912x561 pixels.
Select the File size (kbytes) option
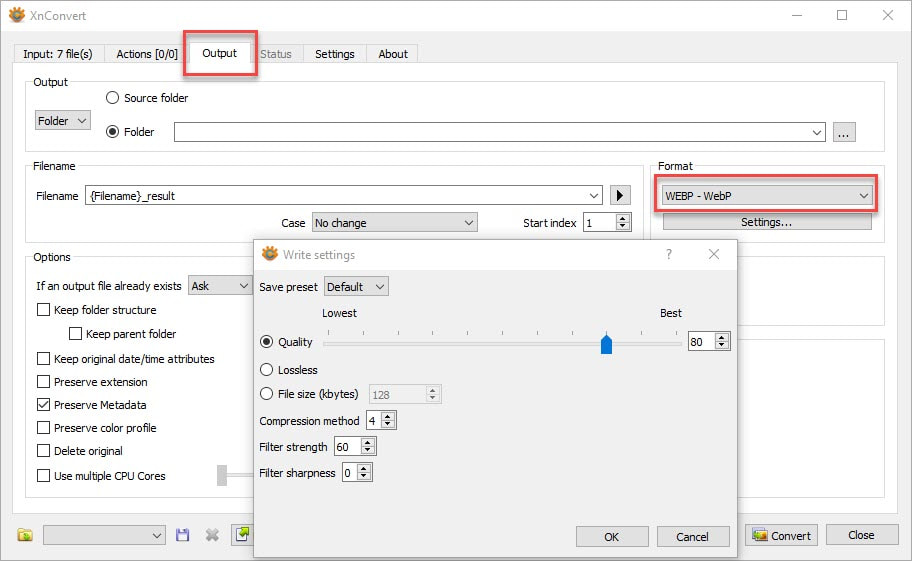pos(266,394)
